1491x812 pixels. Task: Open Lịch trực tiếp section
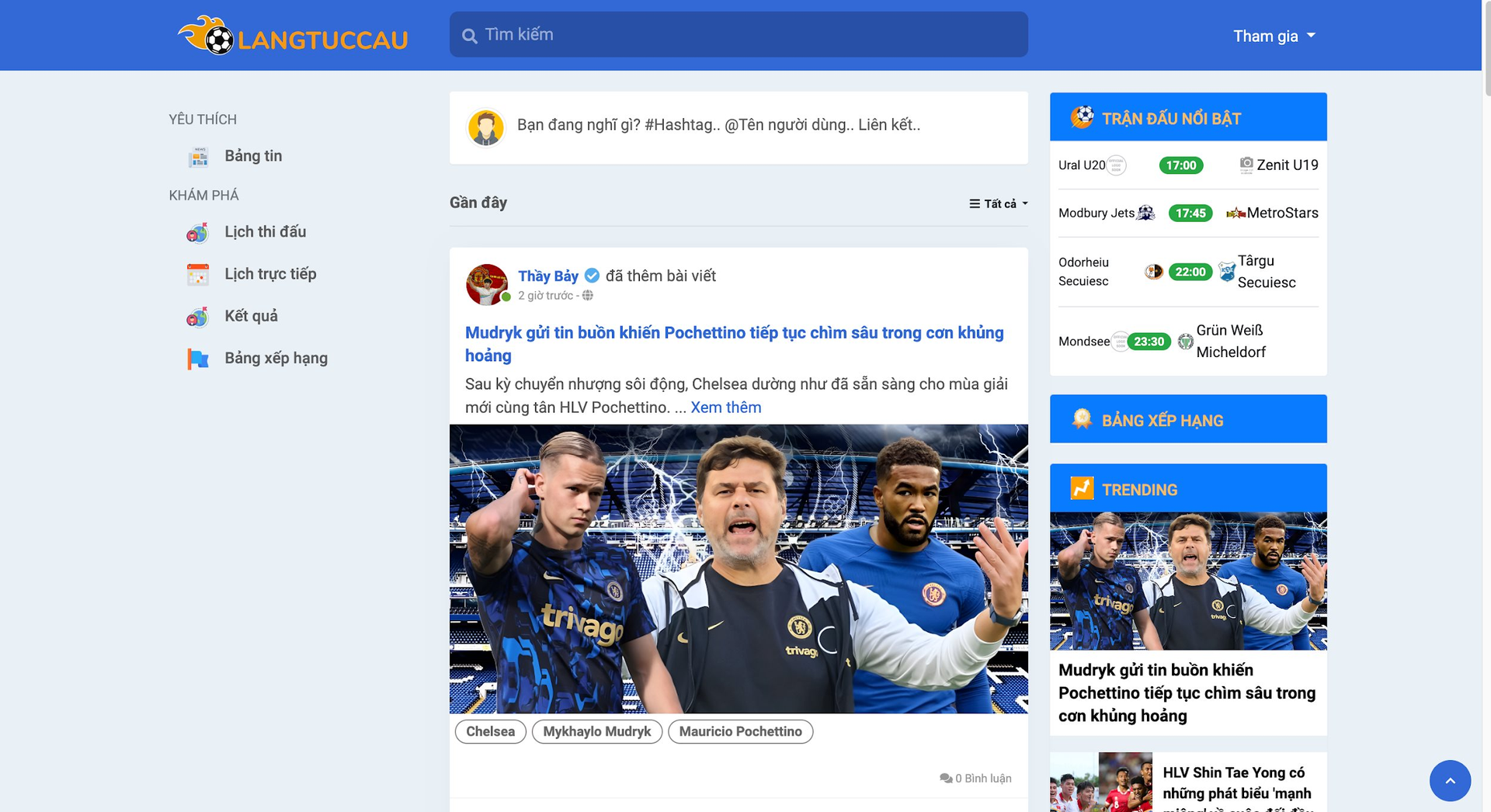tap(270, 273)
